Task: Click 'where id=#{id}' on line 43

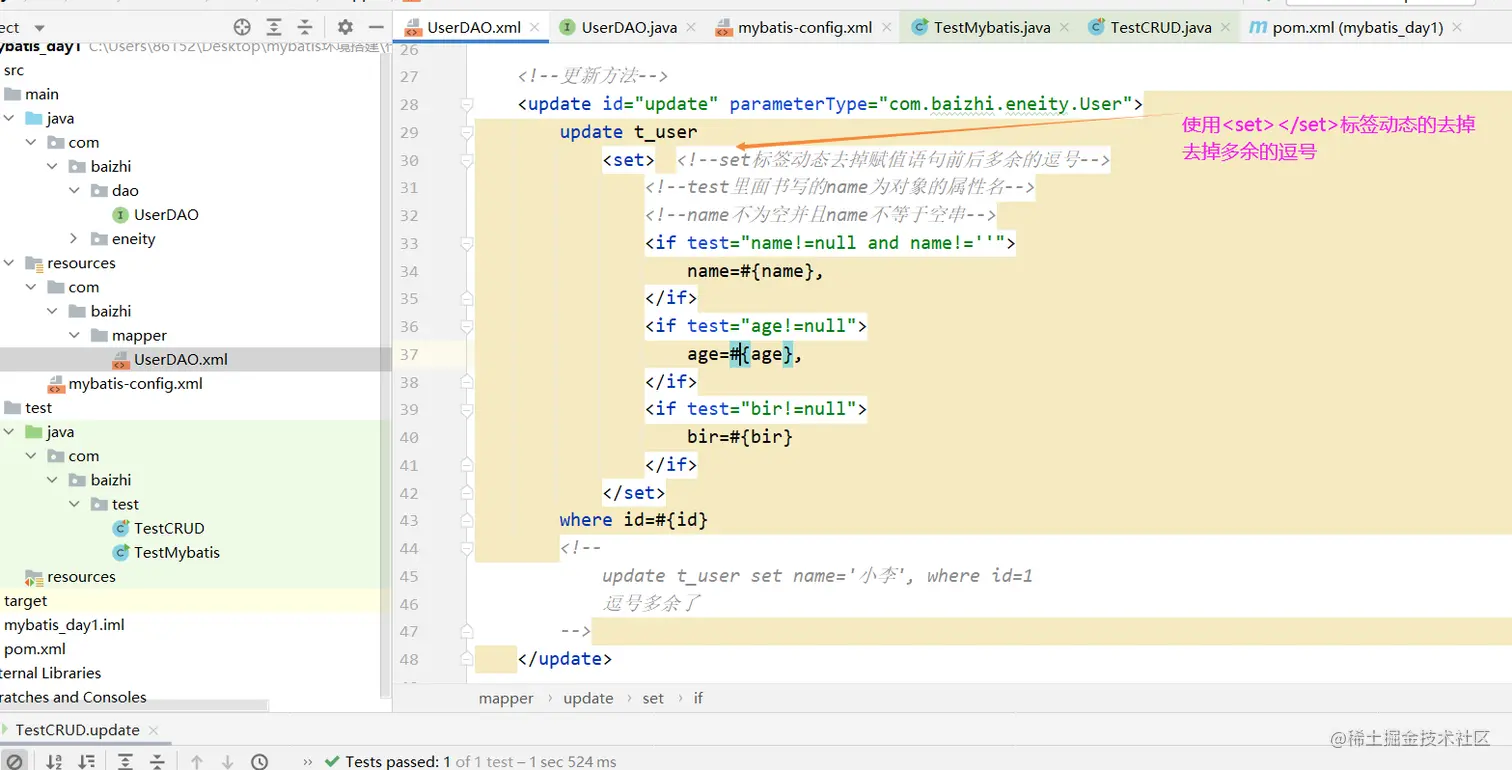Action: 634,520
